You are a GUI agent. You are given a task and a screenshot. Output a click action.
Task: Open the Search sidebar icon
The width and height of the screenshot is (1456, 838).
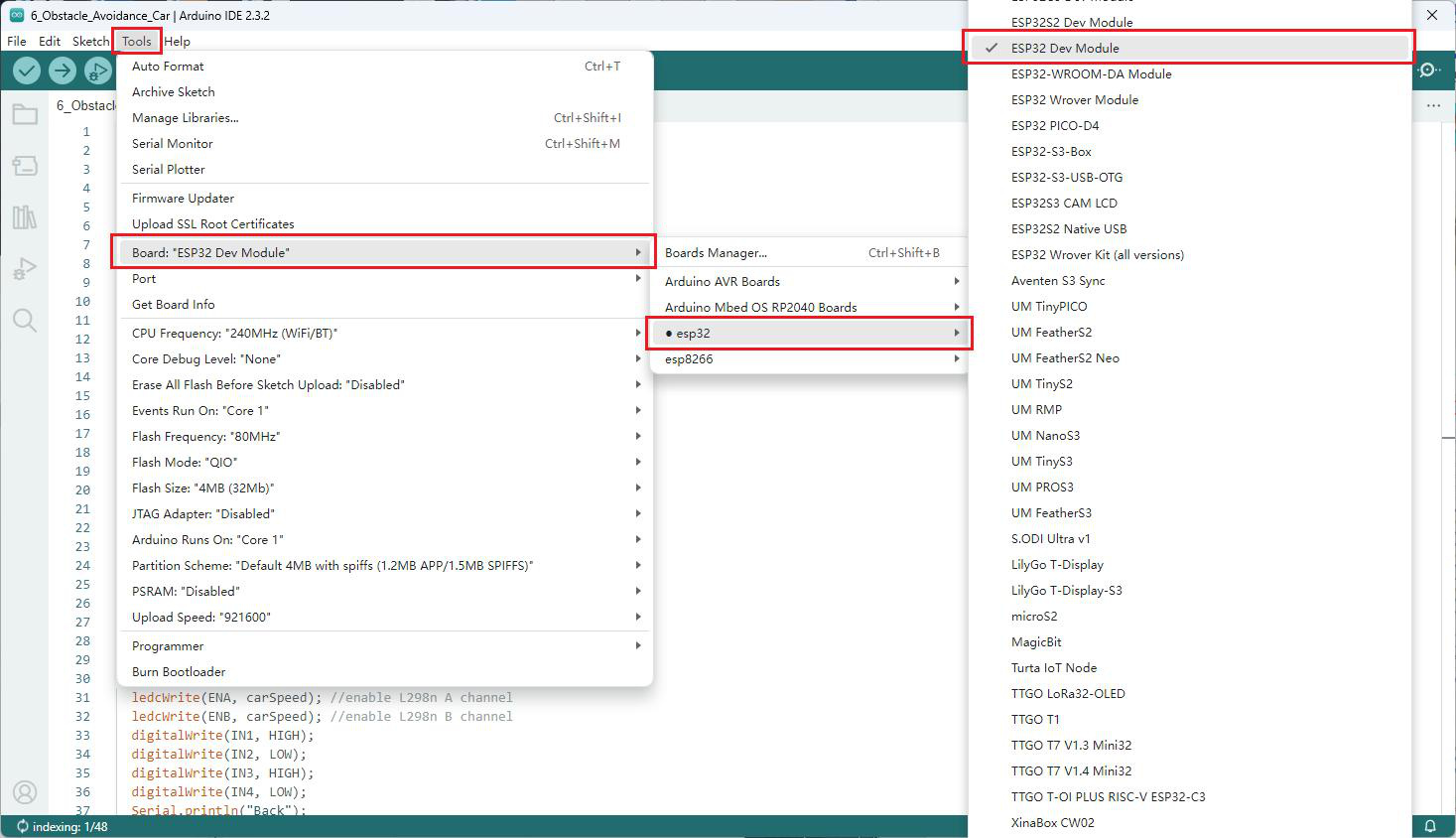(25, 320)
